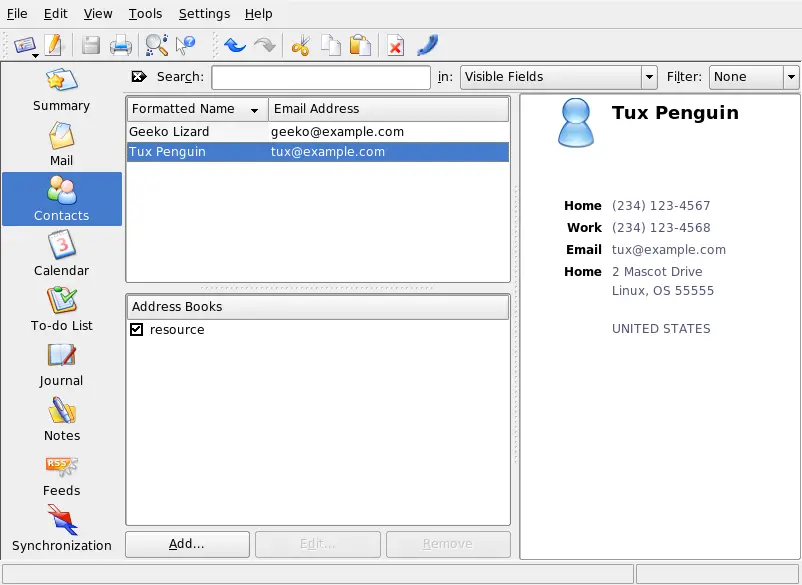
Task: Click the Paste clipboard icon
Action: pyautogui.click(x=360, y=45)
